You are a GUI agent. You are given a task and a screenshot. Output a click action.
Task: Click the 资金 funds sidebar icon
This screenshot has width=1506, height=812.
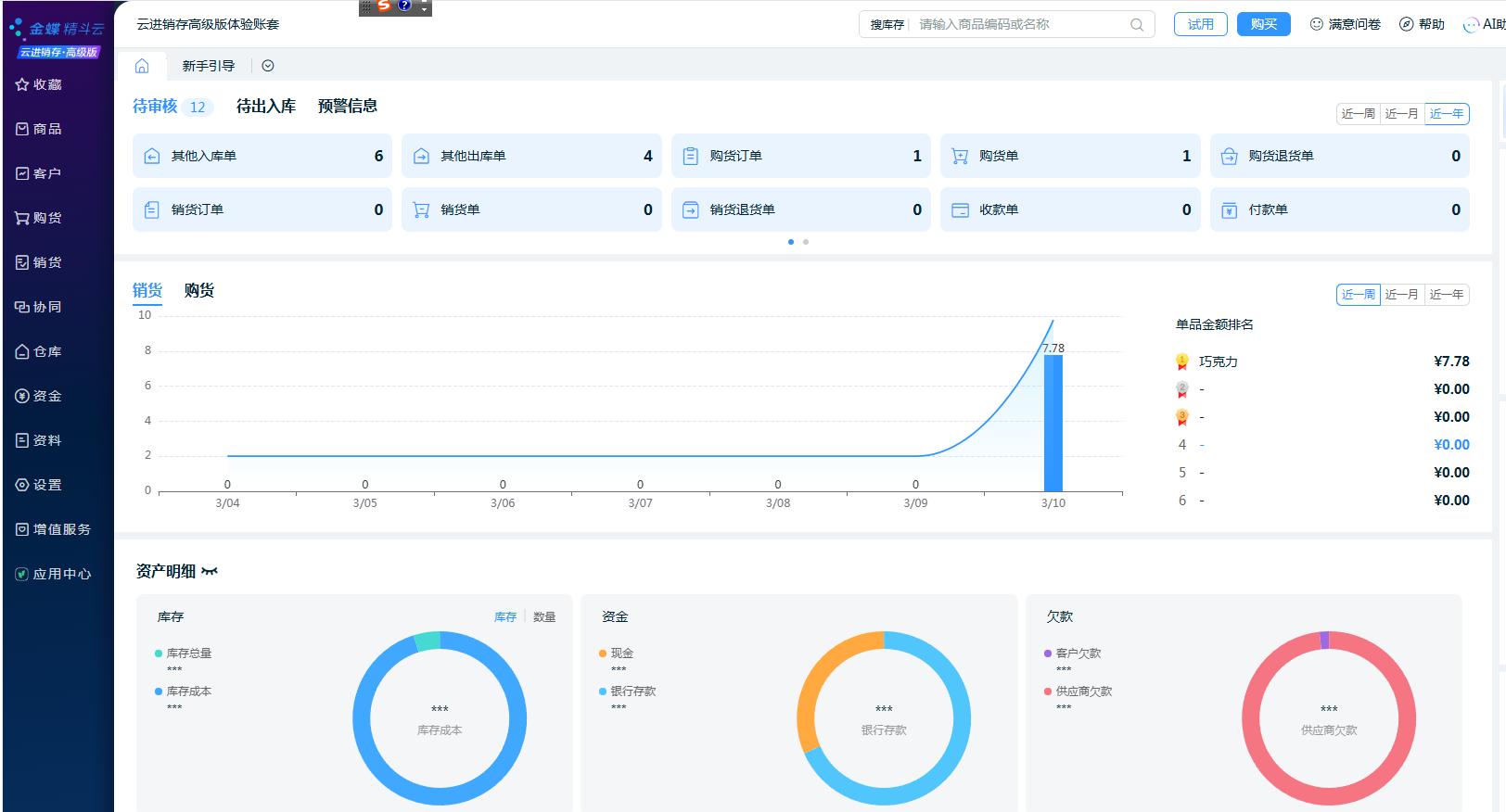click(22, 396)
